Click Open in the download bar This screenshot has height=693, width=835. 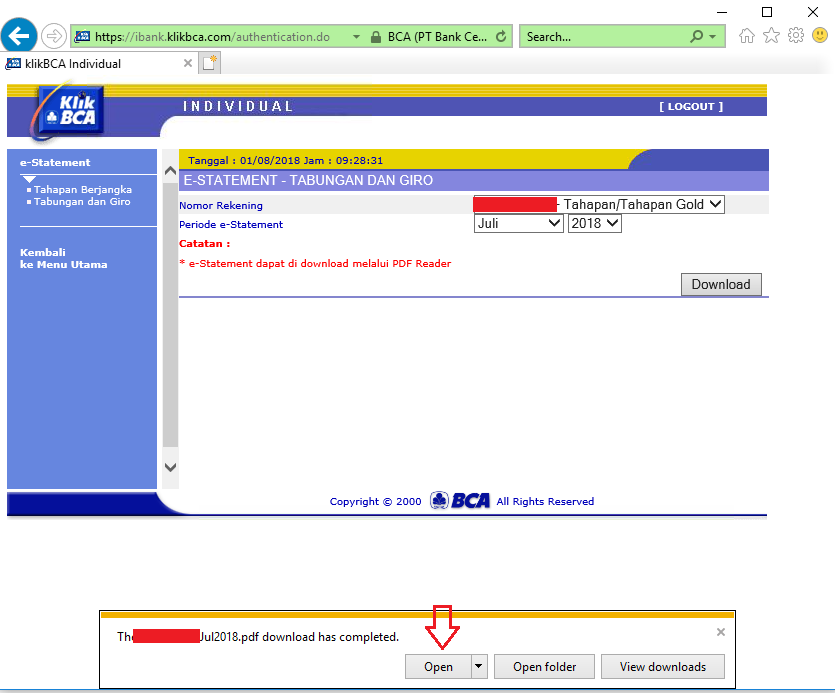point(438,667)
